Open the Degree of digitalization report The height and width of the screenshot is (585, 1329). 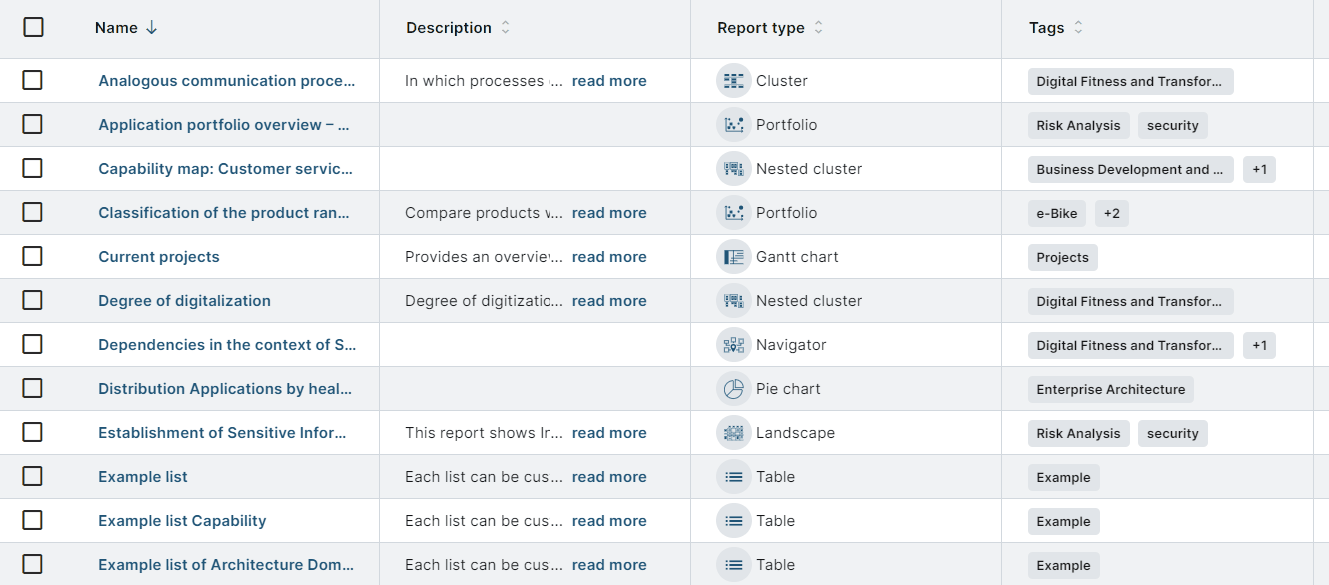[x=184, y=301]
